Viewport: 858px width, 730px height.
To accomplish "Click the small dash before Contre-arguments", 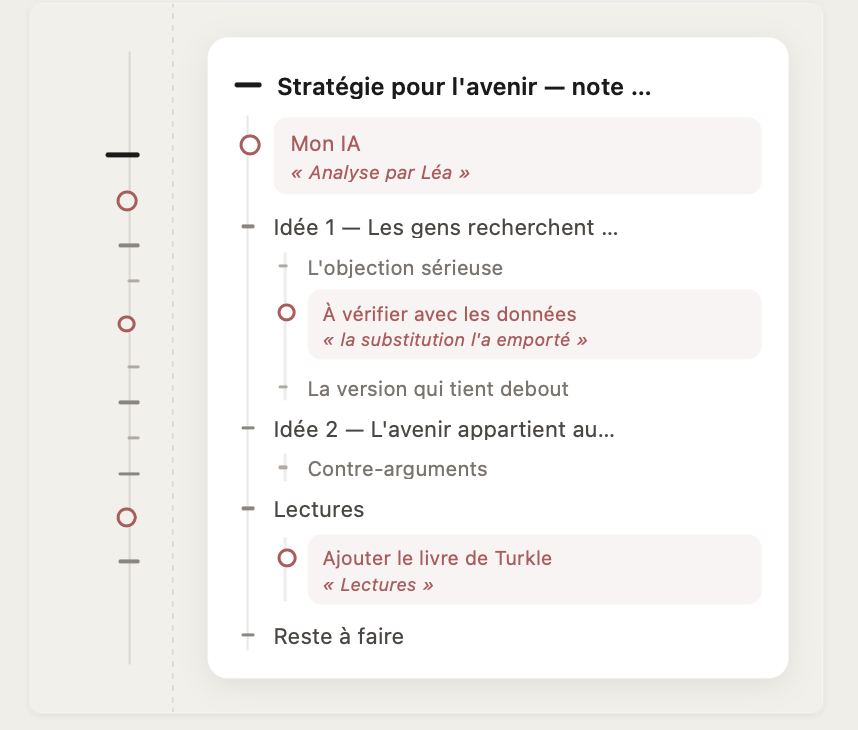I will 283,467.
